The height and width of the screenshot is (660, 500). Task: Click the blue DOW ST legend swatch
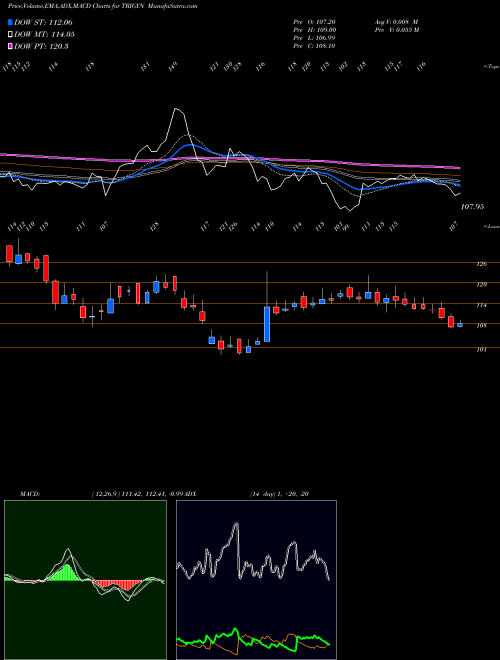coord(10,22)
